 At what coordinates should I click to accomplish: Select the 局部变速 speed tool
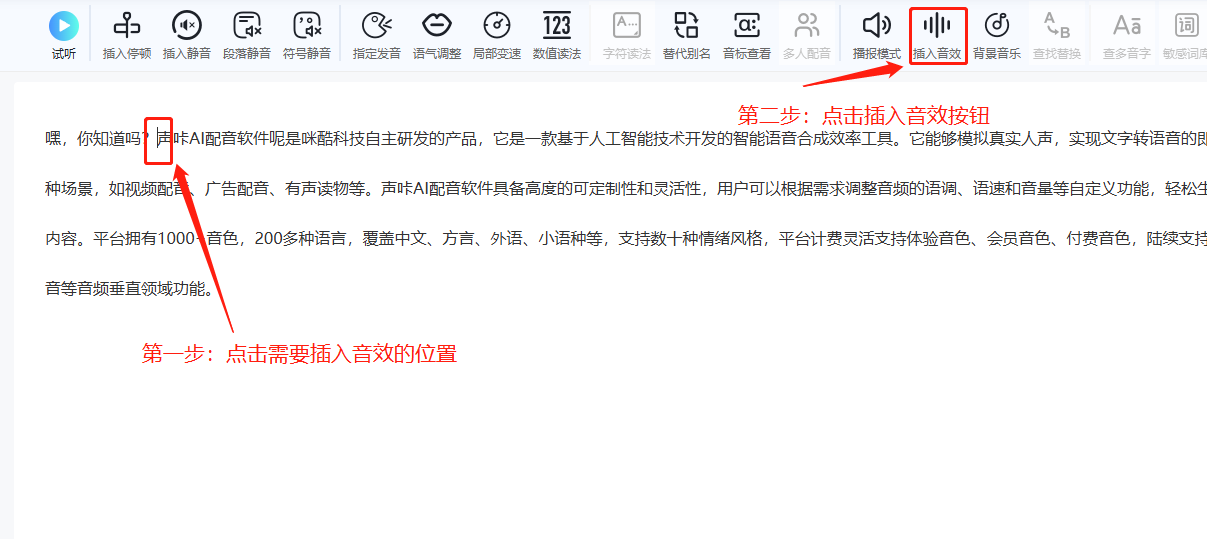pyautogui.click(x=497, y=35)
